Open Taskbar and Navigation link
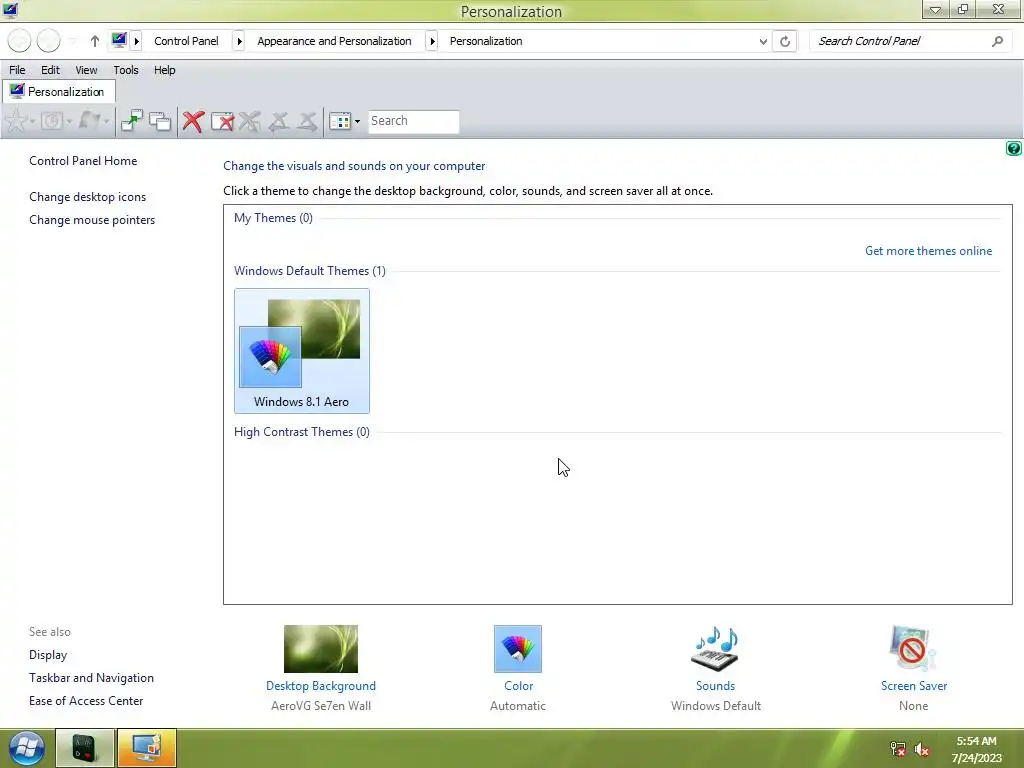 click(x=91, y=678)
